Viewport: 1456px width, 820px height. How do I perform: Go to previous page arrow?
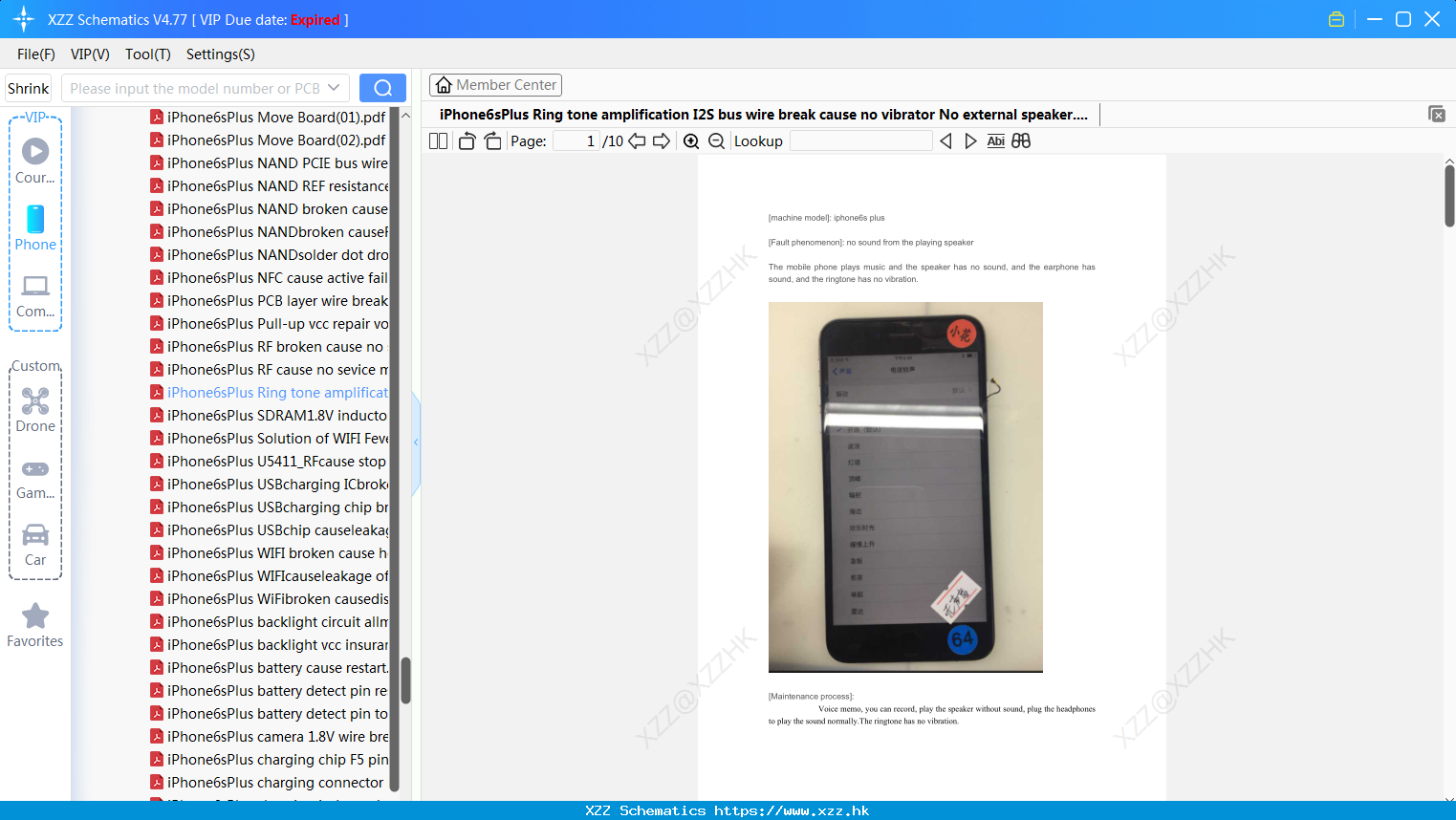pyautogui.click(x=637, y=141)
